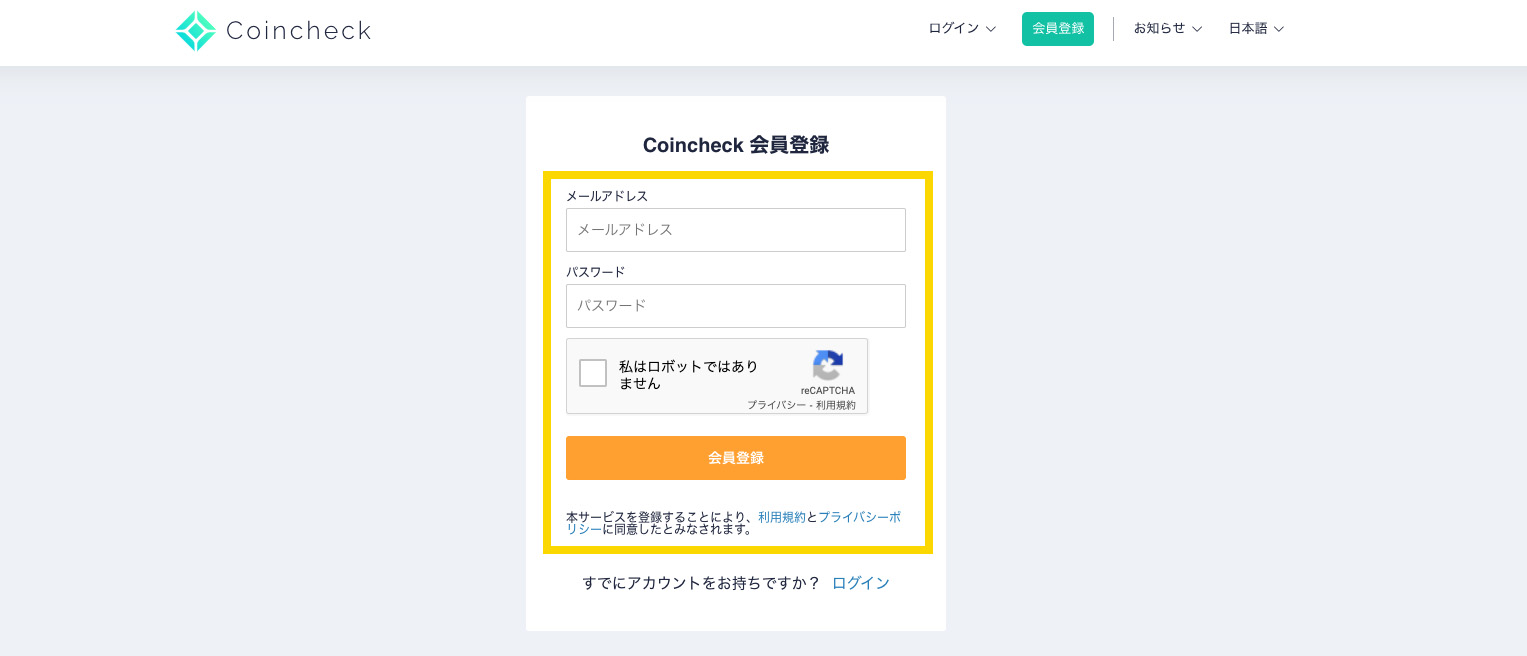Click the Coincheck wordmark in header
Screen dimensions: 1527x656
299,31
